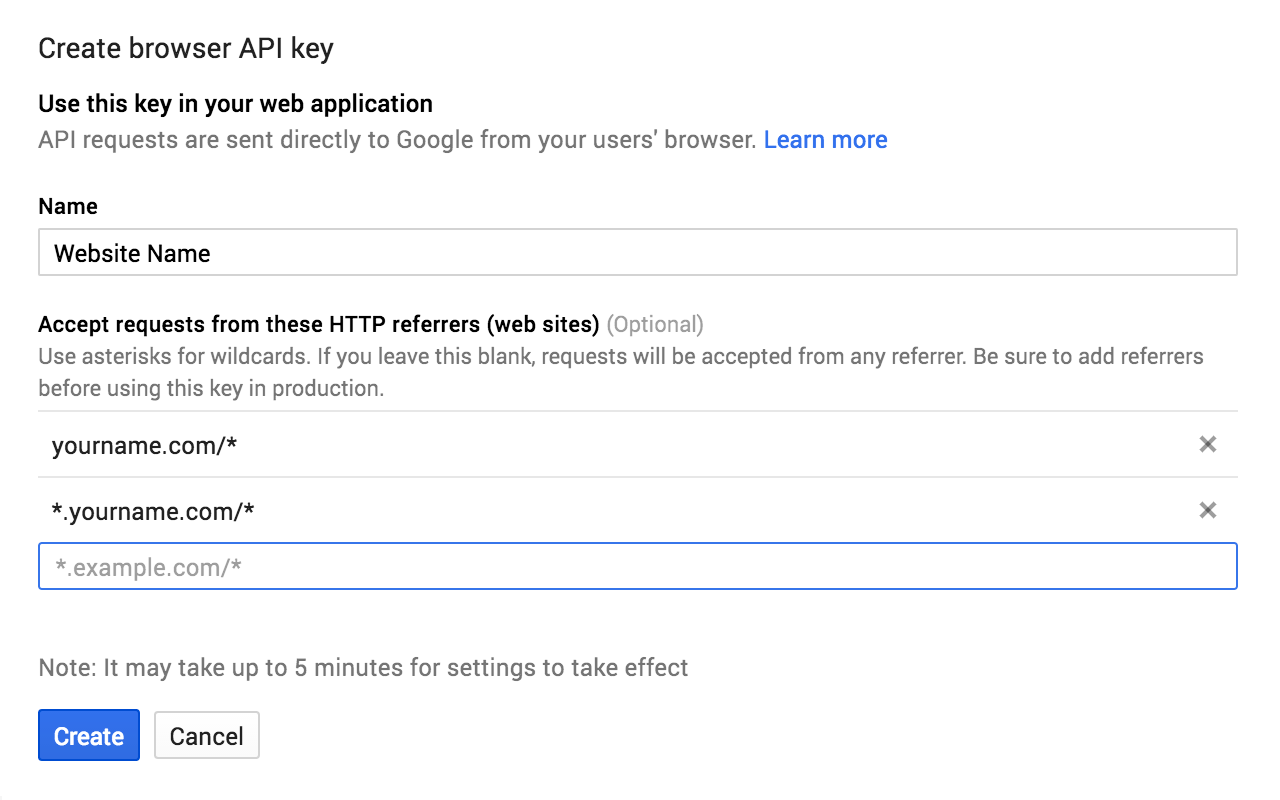Screen dimensions: 1280x800
Task: Click the X beside the second referrer row
Action: point(1207,510)
